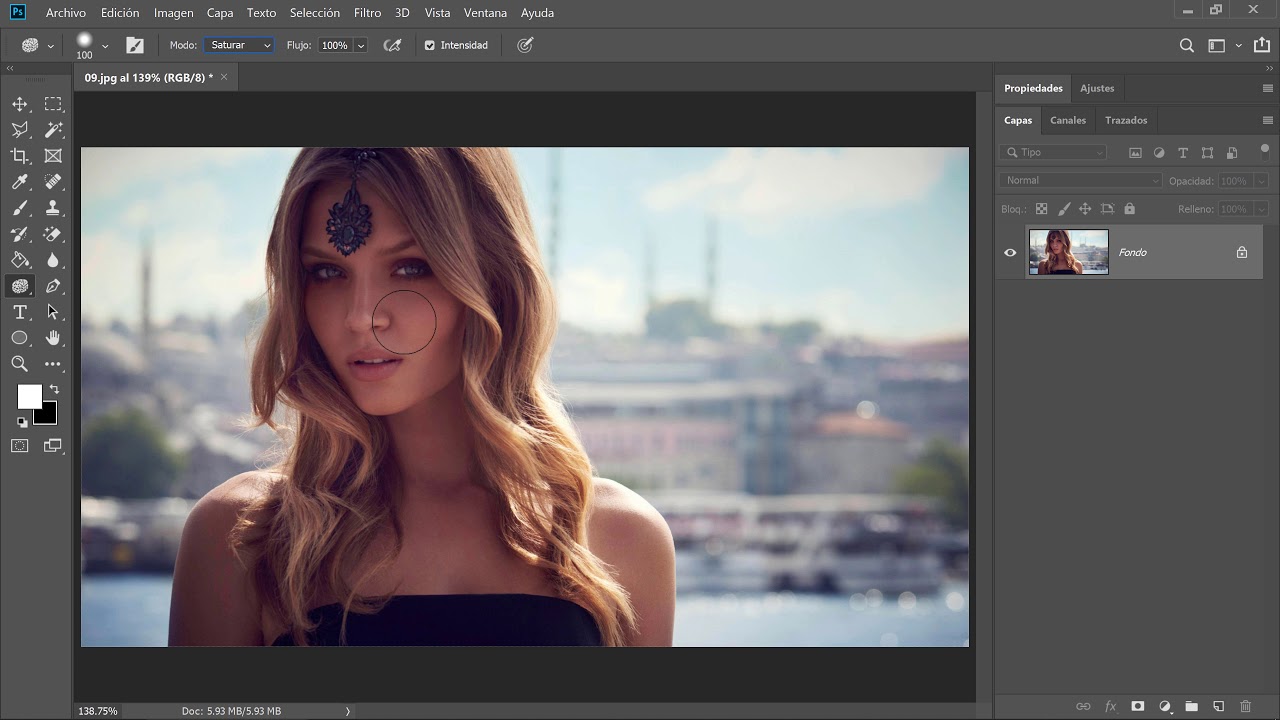Select the Move tool
Viewport: 1280px width, 720px height.
pyautogui.click(x=19, y=104)
